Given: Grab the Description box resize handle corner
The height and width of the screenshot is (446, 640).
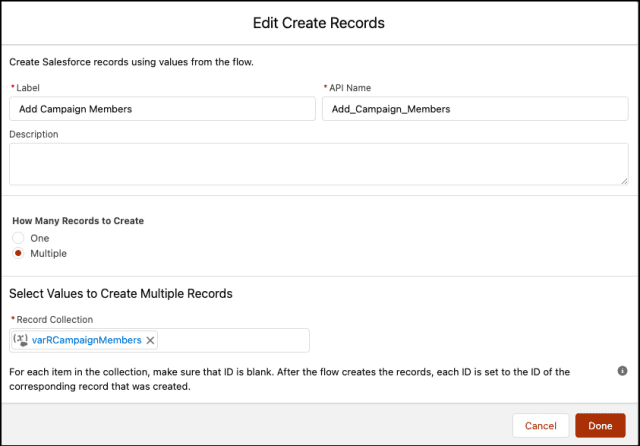Looking at the screenshot, I should click(624, 181).
